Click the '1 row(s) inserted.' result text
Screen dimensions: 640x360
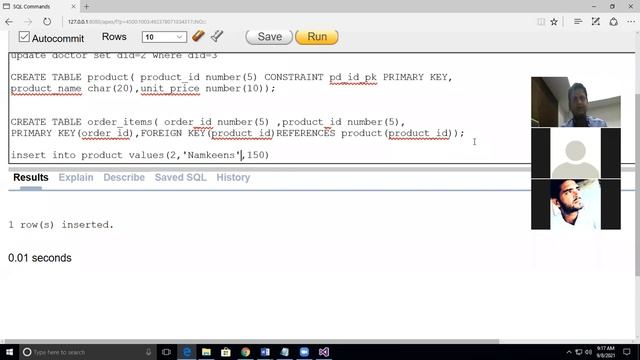(61, 225)
